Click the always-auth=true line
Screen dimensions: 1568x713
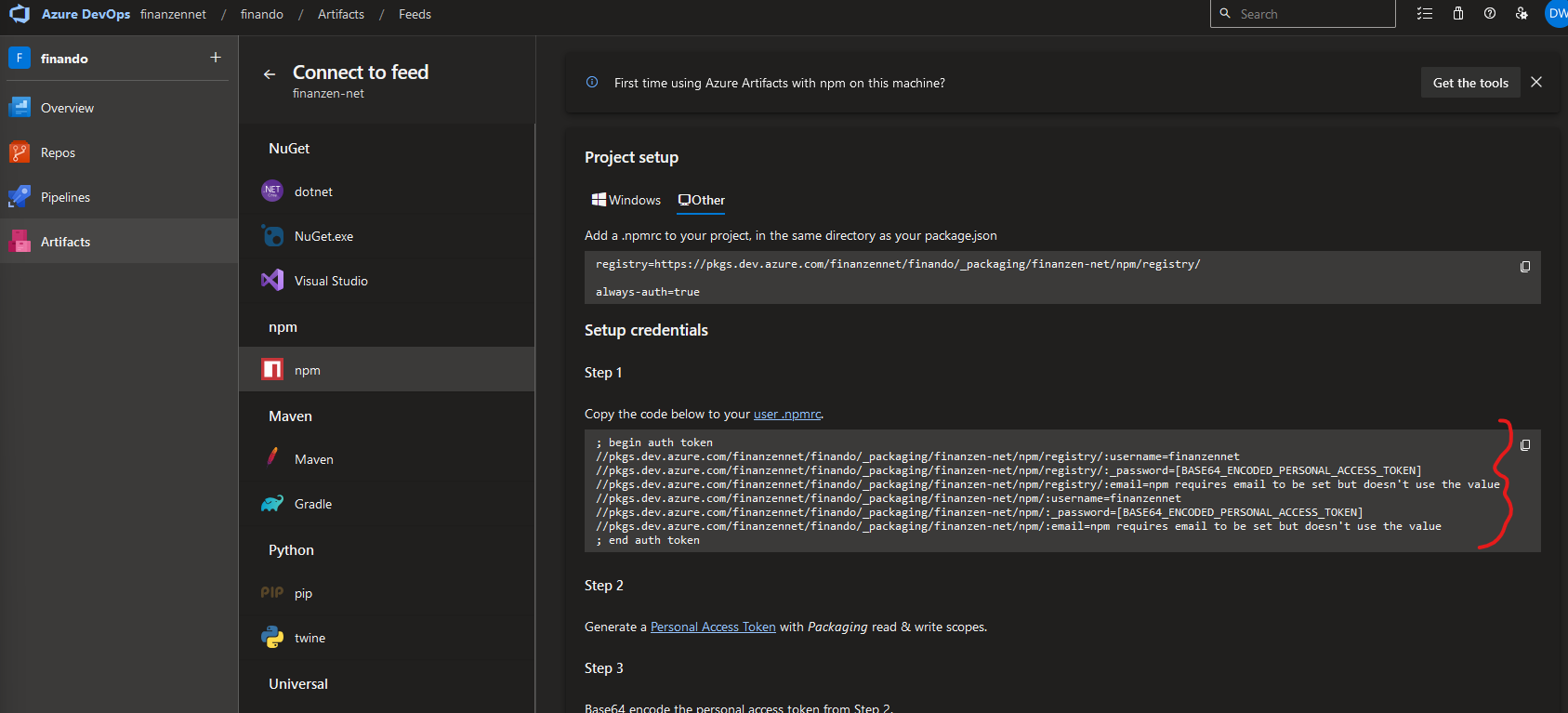pyautogui.click(x=648, y=292)
